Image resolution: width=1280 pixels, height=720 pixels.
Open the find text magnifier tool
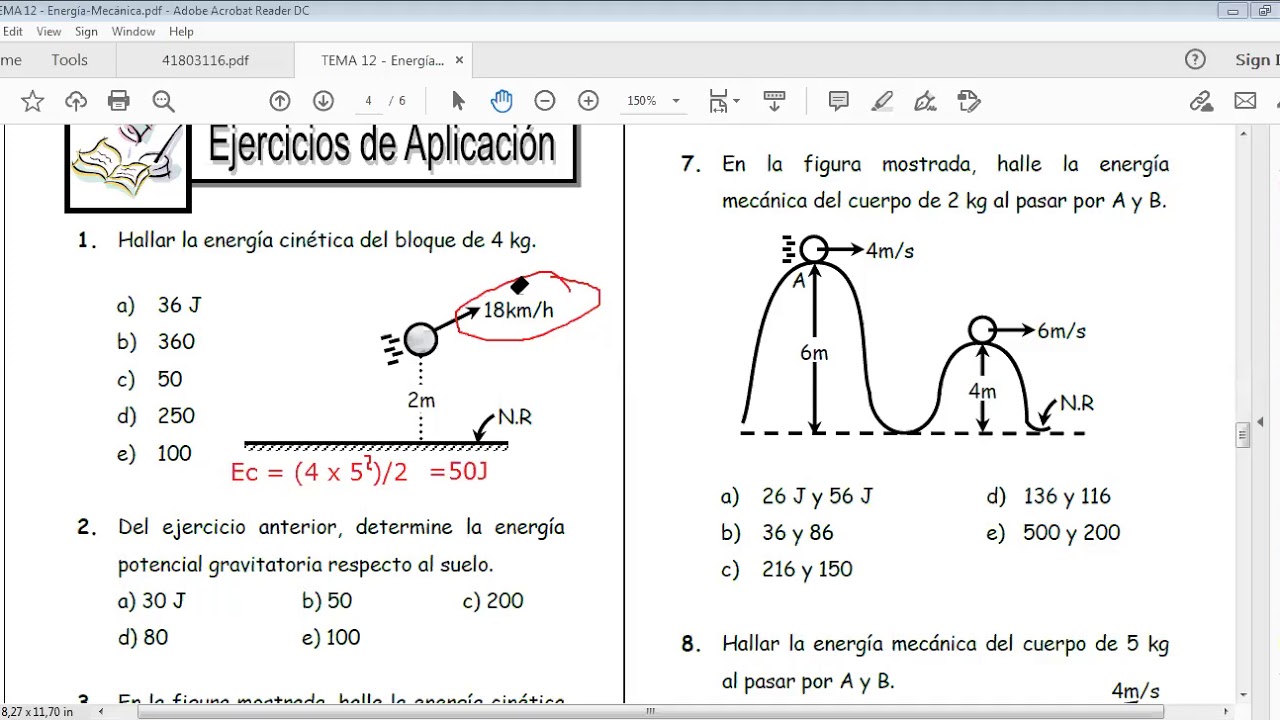click(163, 101)
